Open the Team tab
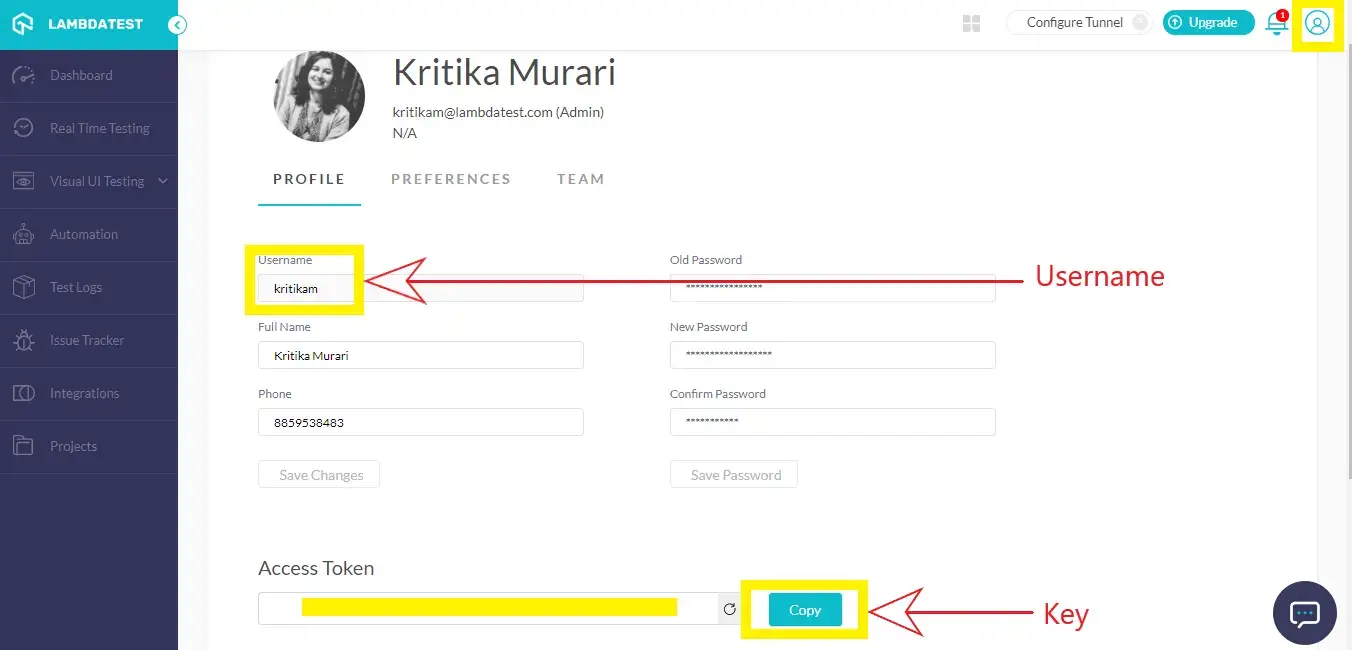 580,178
